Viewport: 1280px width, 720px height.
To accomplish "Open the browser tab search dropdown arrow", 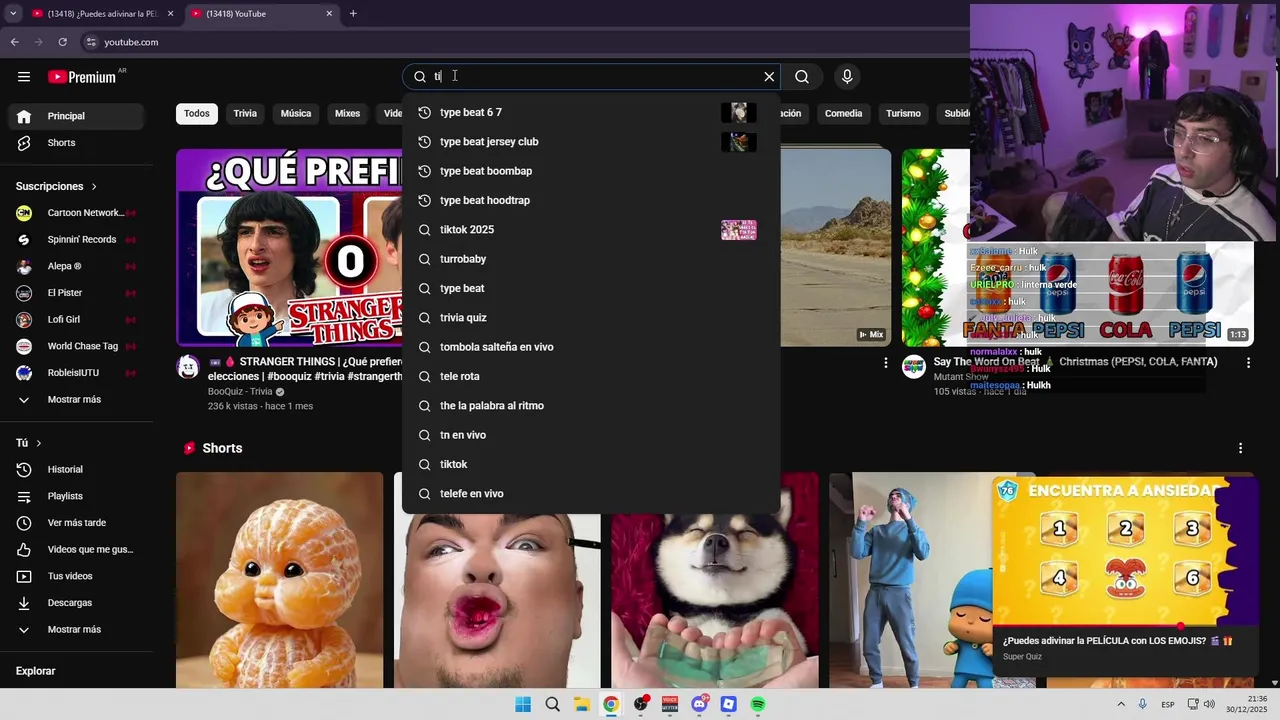I will [12, 14].
